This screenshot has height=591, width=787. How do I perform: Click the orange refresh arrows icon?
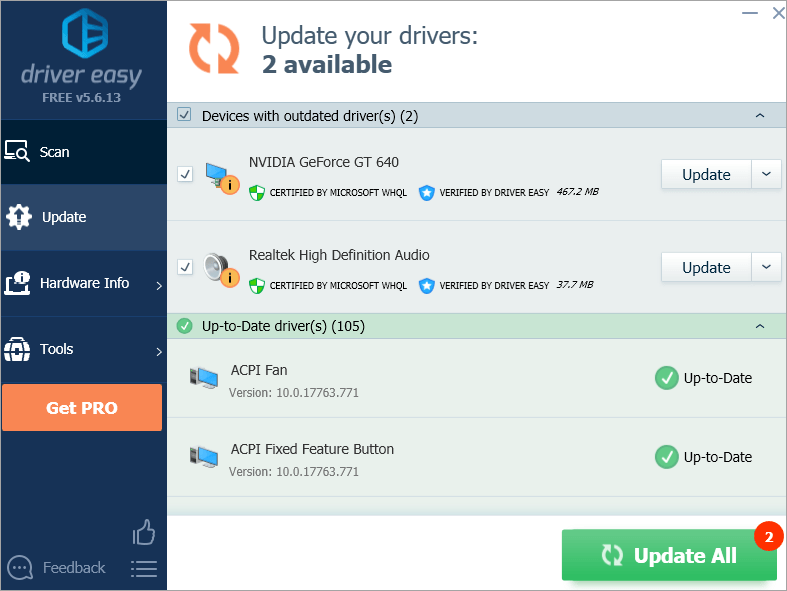(x=213, y=46)
